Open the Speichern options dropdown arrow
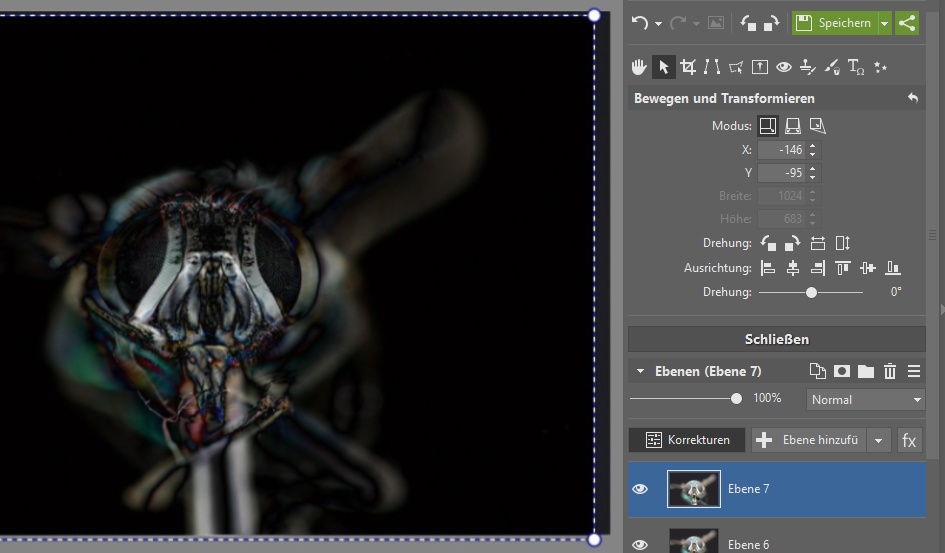The height and width of the screenshot is (553, 945). [884, 23]
